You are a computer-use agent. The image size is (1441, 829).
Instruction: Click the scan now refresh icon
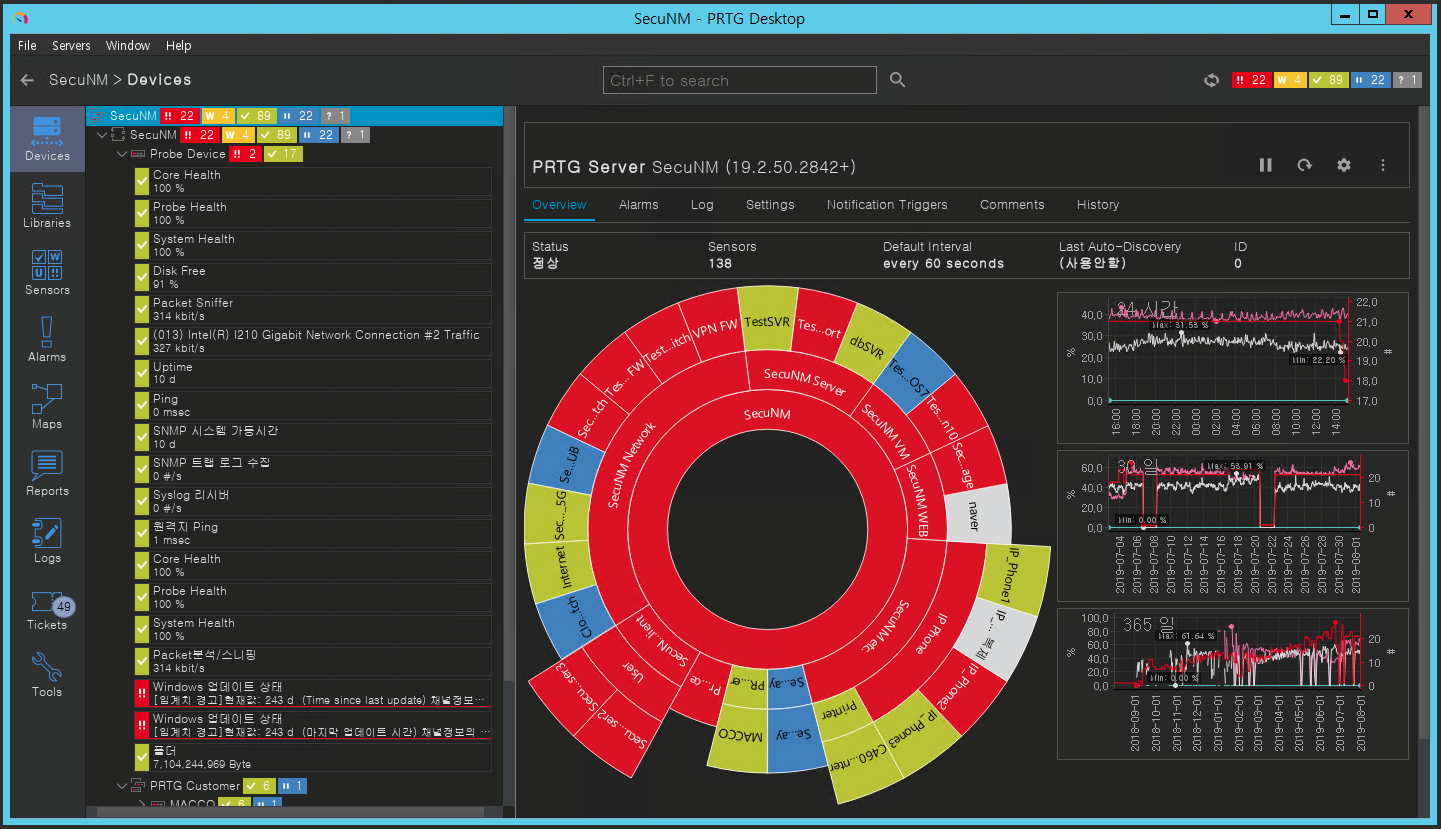1304,165
